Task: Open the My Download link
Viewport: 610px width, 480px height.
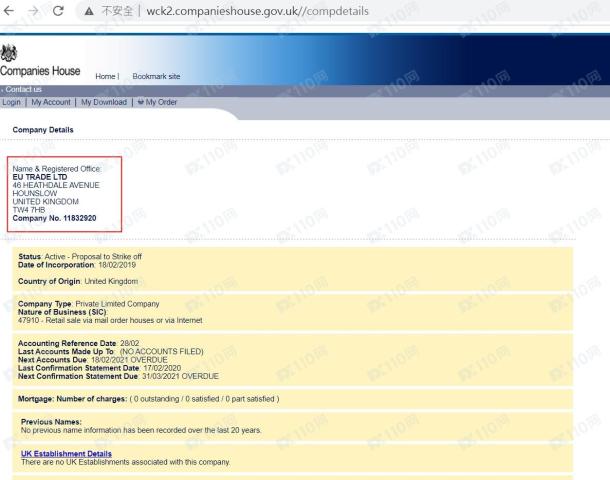Action: tap(104, 102)
